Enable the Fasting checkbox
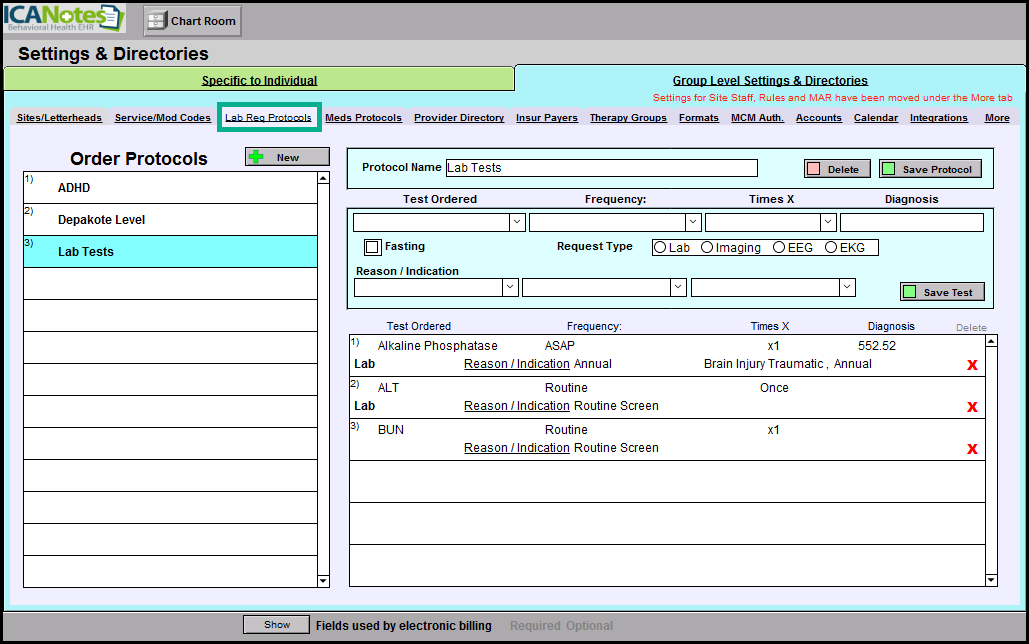 coord(373,247)
